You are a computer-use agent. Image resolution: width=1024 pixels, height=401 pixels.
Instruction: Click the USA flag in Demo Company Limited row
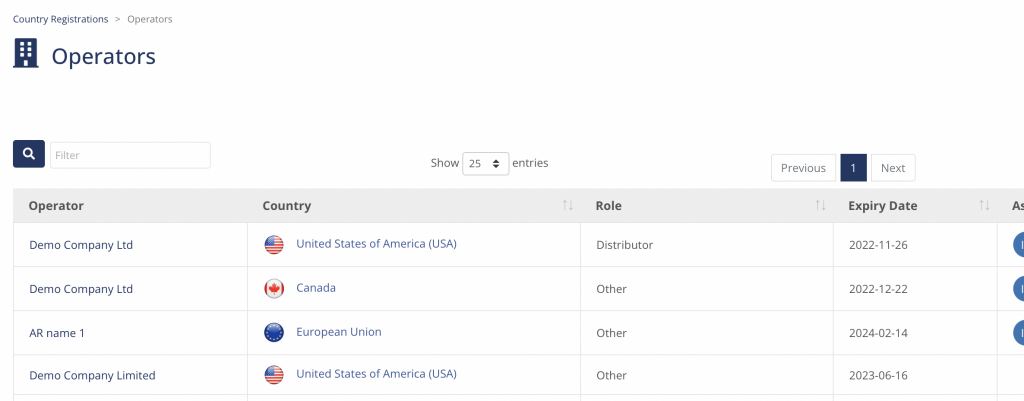pyautogui.click(x=274, y=375)
